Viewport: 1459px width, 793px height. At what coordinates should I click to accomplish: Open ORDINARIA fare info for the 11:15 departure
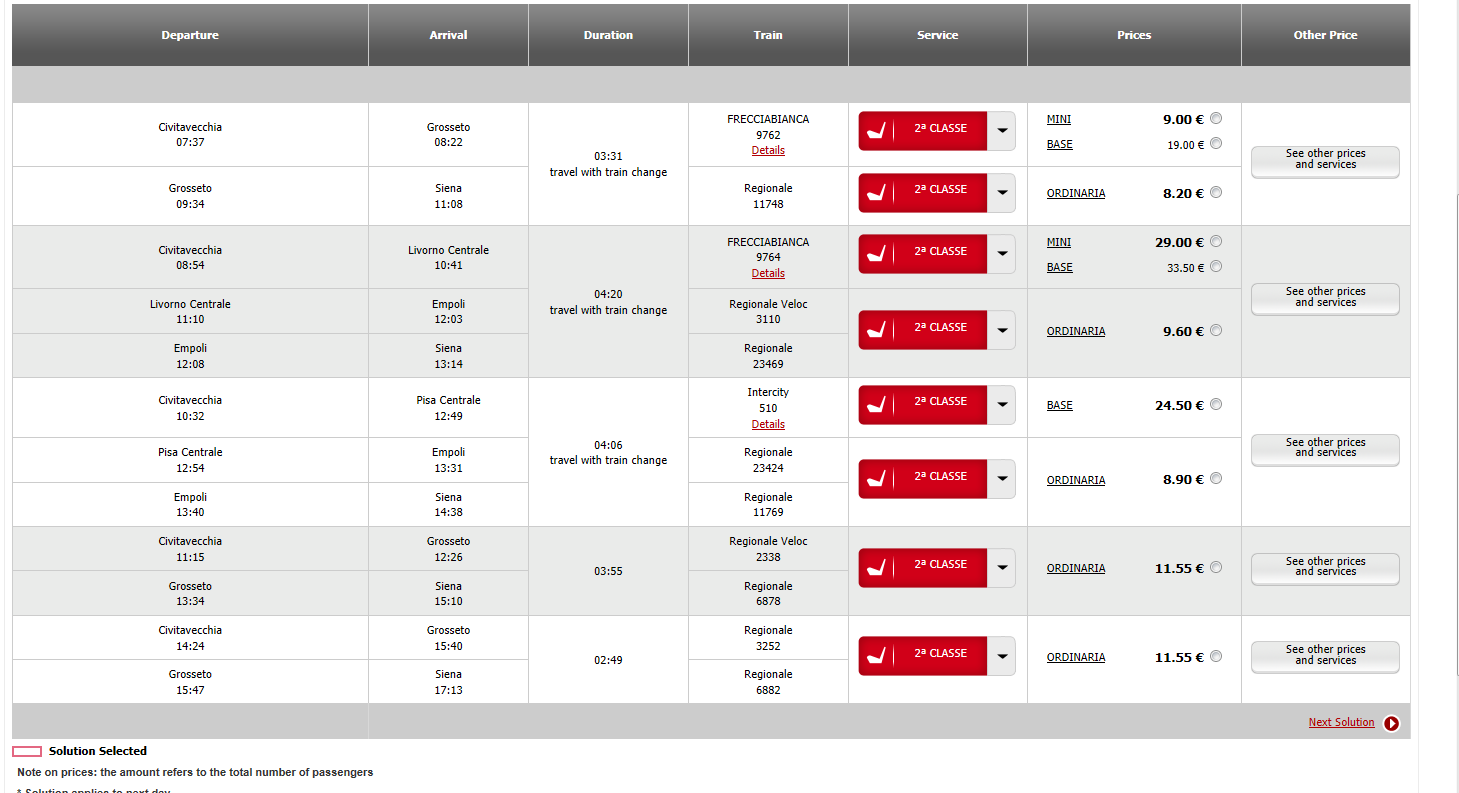point(1076,568)
